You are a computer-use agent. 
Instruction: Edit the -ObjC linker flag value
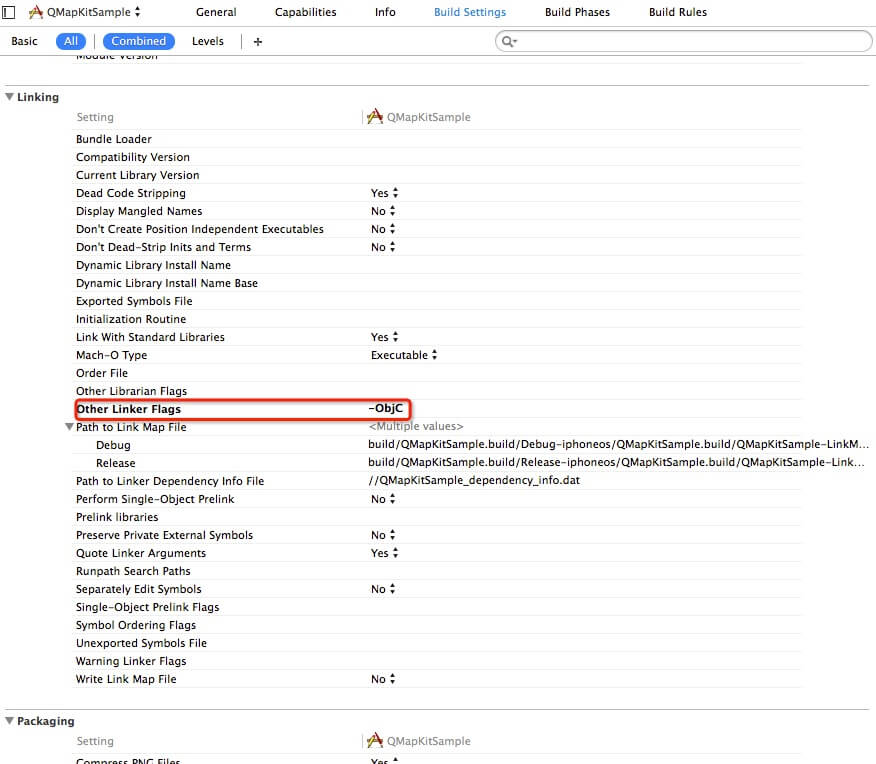[x=385, y=408]
